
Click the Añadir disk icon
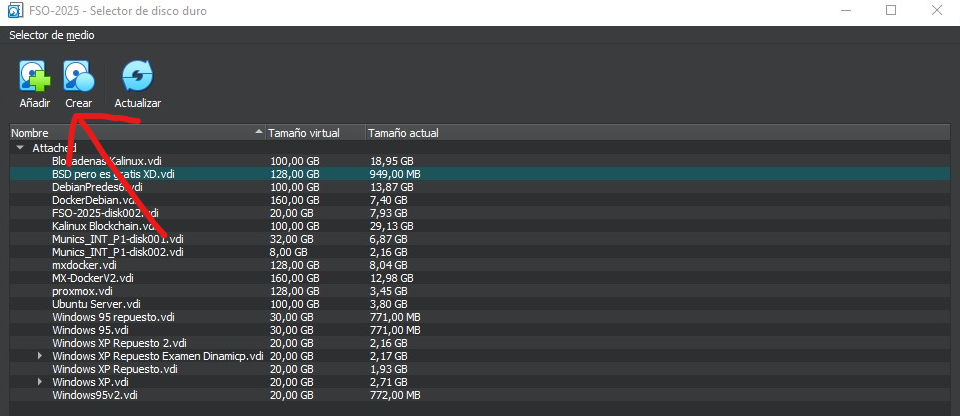[34, 78]
